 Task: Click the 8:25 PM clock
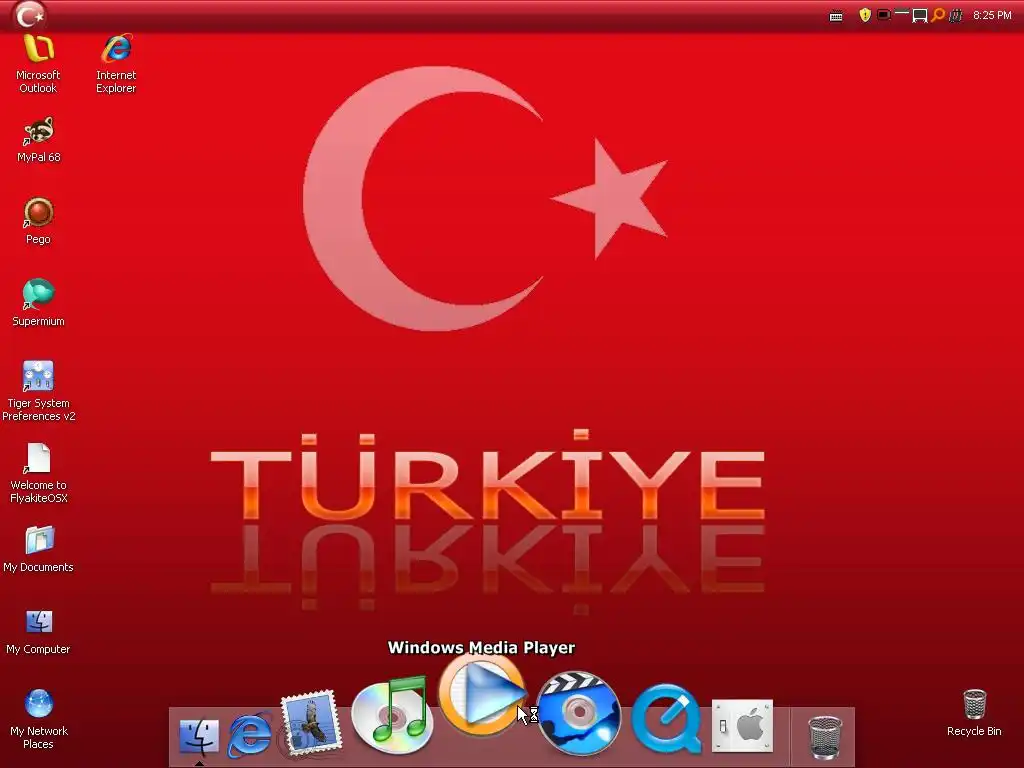(x=992, y=15)
